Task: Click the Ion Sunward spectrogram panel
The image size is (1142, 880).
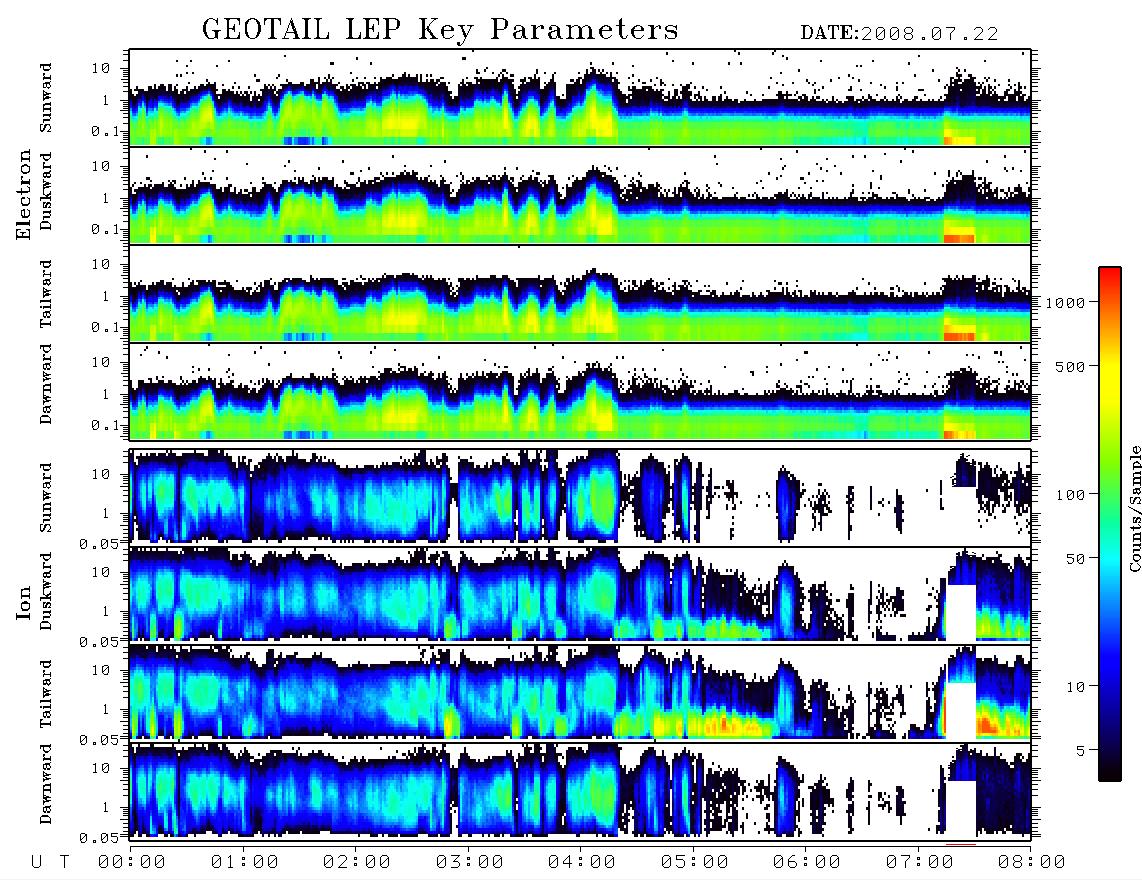Action: tap(580, 496)
